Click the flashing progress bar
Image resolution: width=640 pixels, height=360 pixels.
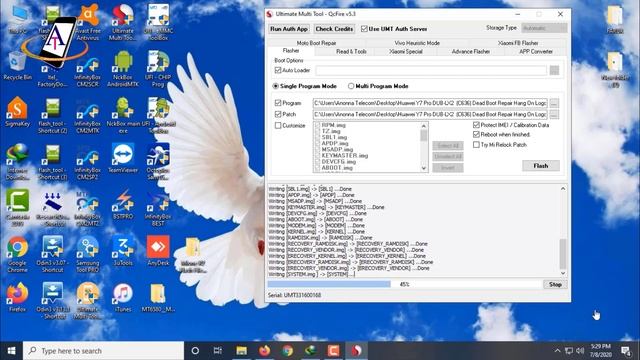[404, 284]
